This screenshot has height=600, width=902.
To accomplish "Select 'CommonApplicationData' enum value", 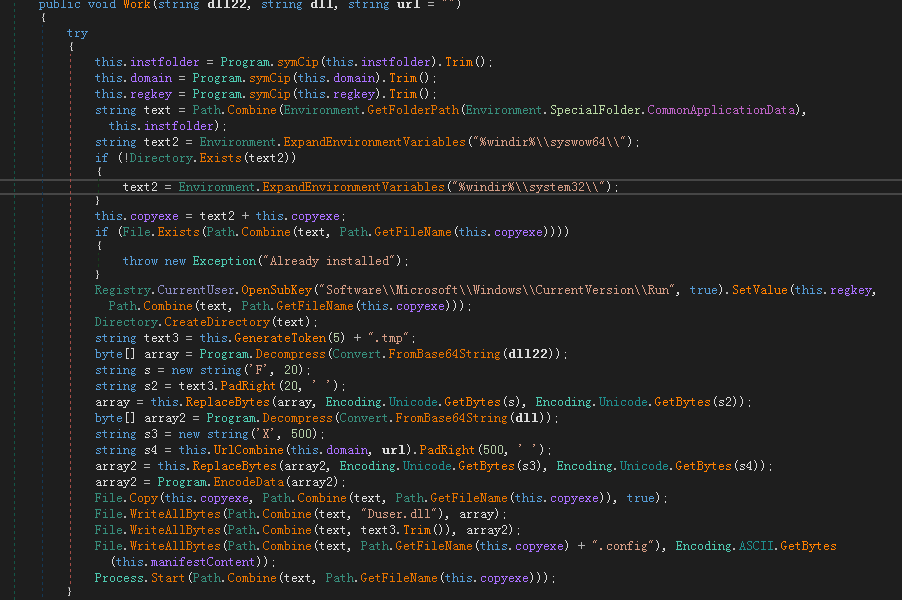I will (721, 110).
